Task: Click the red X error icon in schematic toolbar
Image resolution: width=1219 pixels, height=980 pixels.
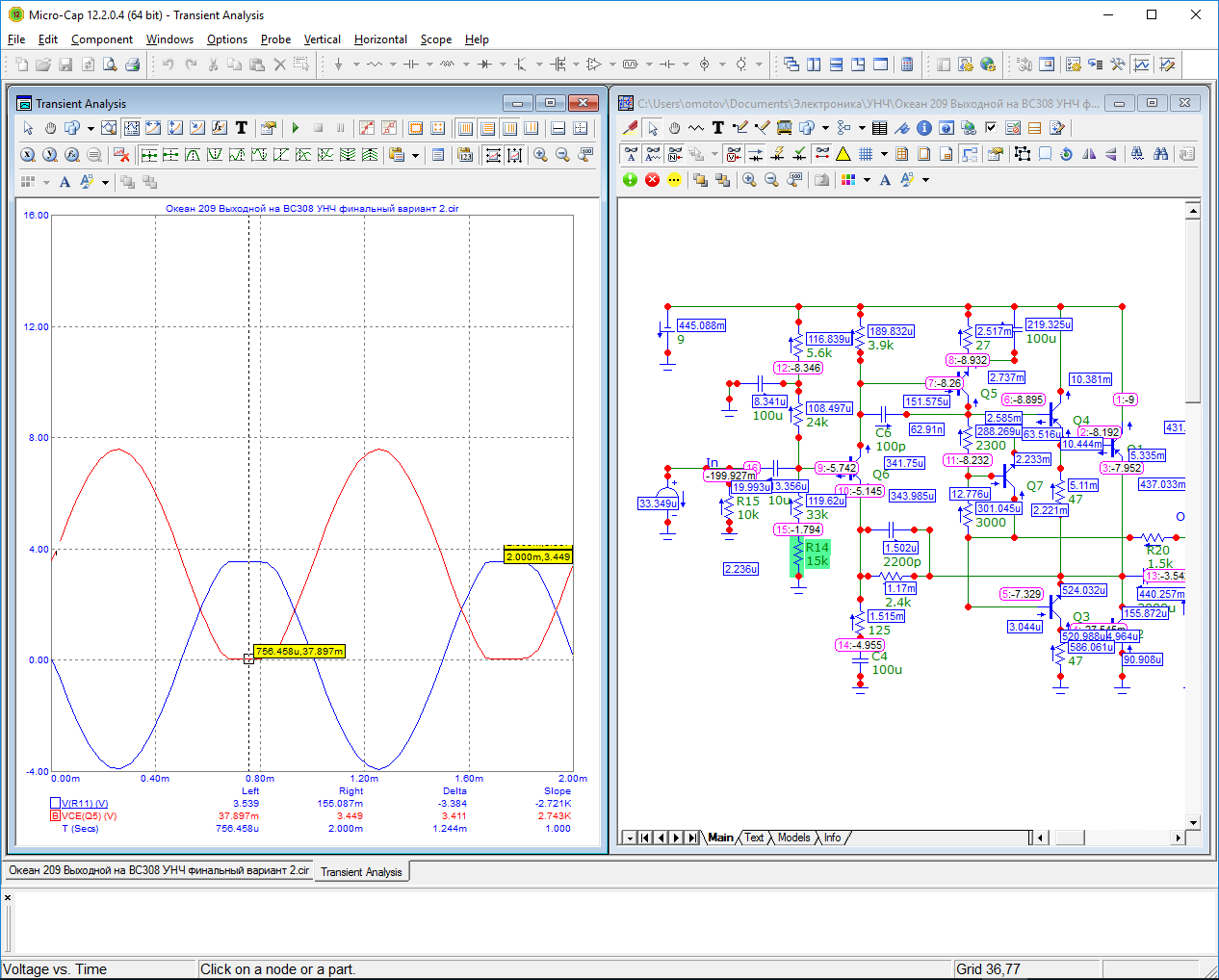Action: [x=652, y=180]
